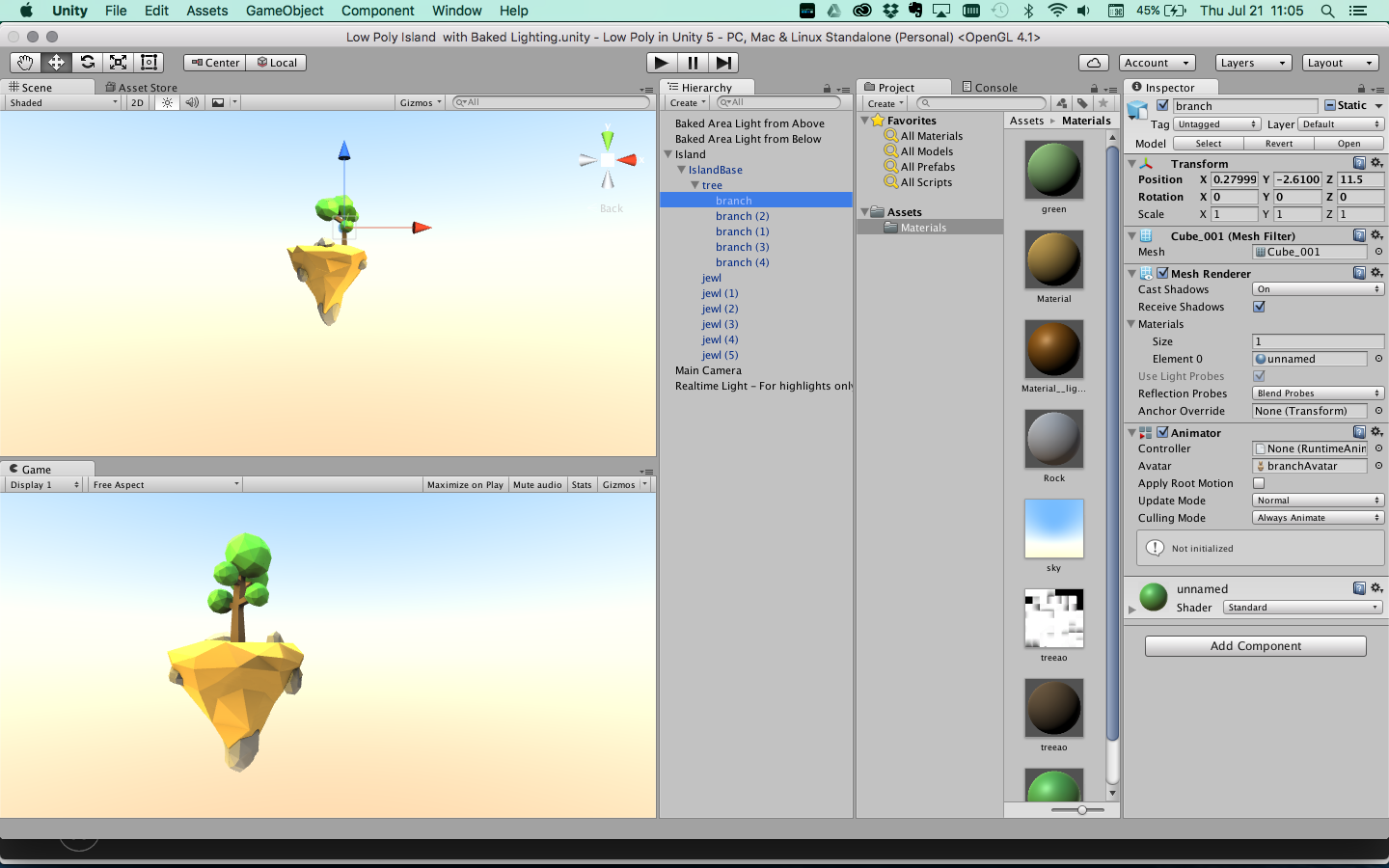Open the Shader Standard dropdown
This screenshot has height=868, width=1389.
(x=1303, y=608)
